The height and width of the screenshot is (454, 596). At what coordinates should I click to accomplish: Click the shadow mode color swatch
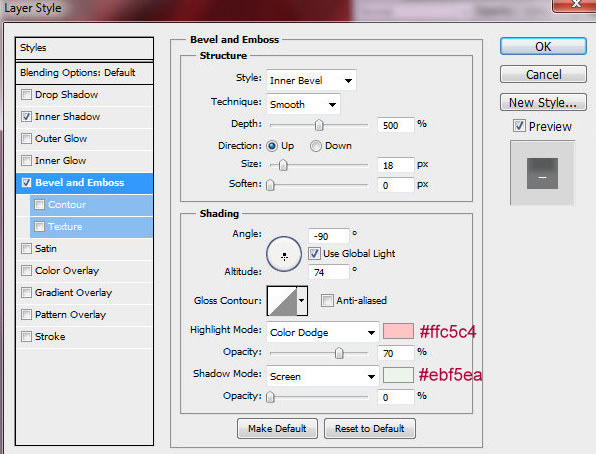(x=398, y=375)
